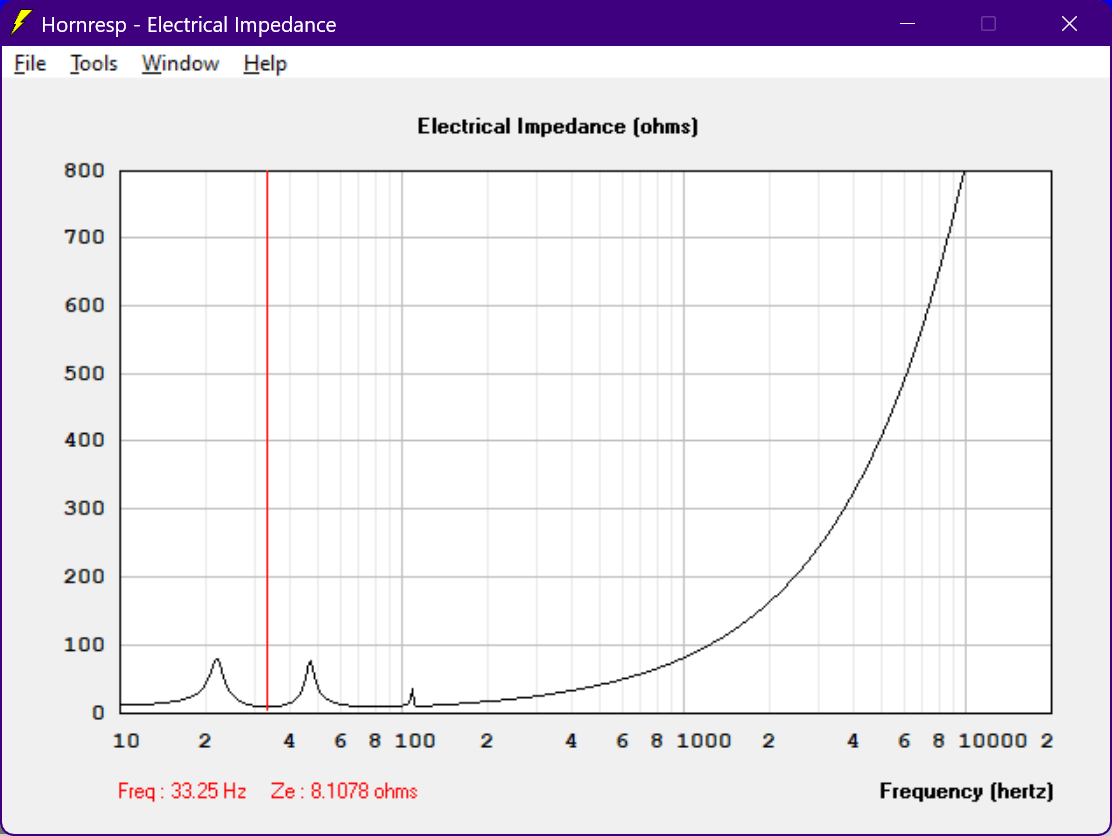Click the 800 value on vertical axis
The image size is (1112, 836).
(84, 171)
